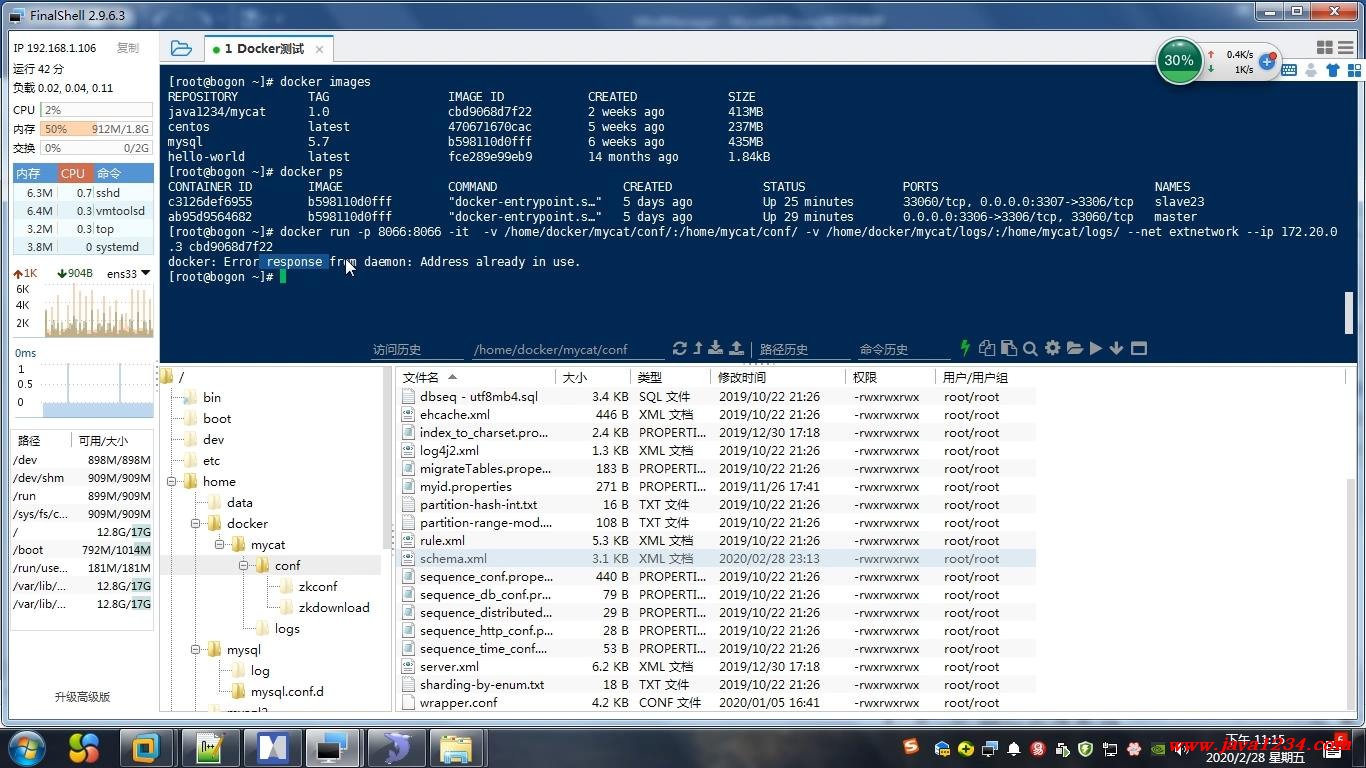
Task: Click the 访问历史 field
Action: pyautogui.click(x=417, y=349)
